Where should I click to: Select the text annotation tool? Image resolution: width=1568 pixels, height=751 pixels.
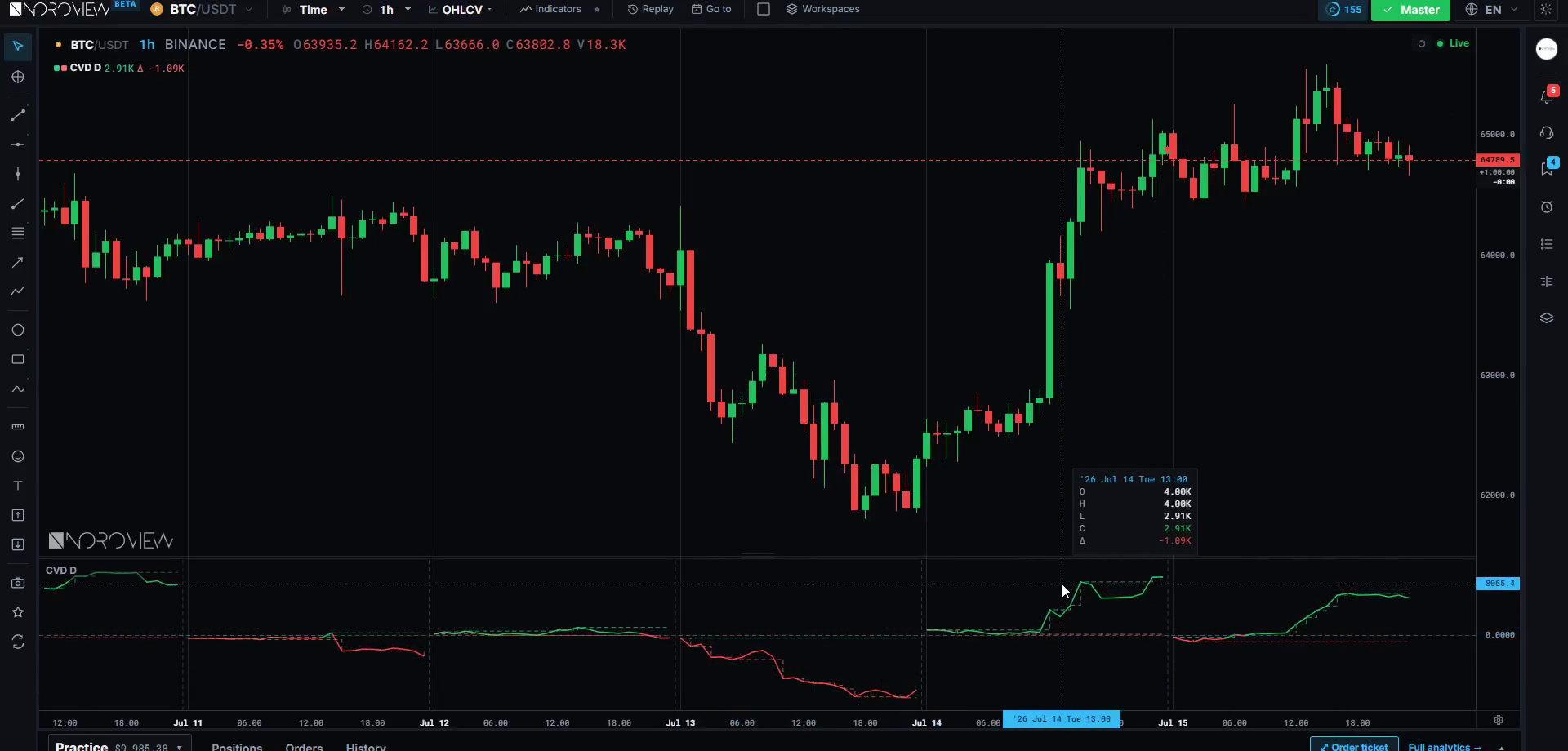[18, 486]
